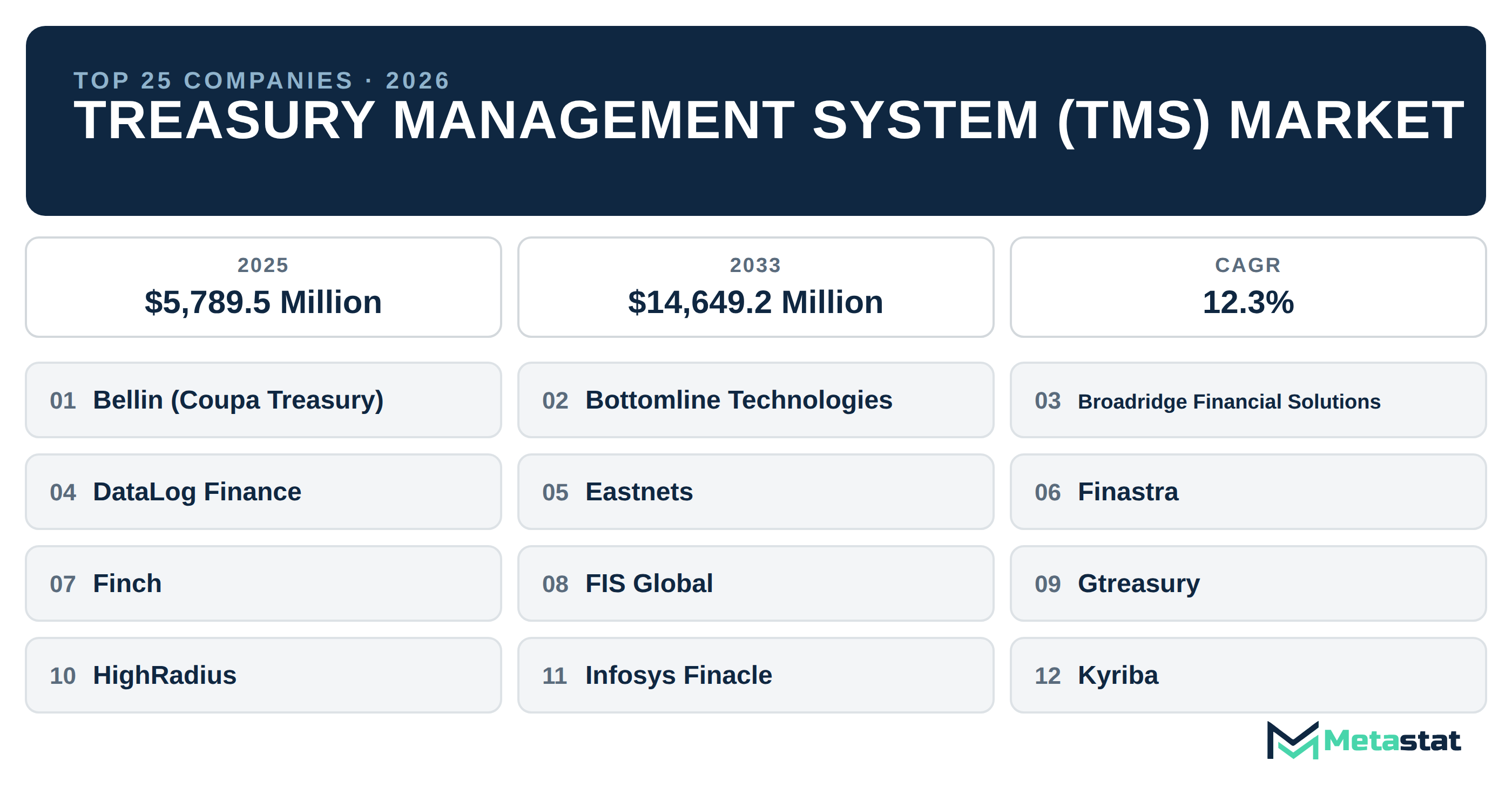Click the Treasury Management System (TMS) Market title
This screenshot has width=1512, height=788.
[x=769, y=120]
